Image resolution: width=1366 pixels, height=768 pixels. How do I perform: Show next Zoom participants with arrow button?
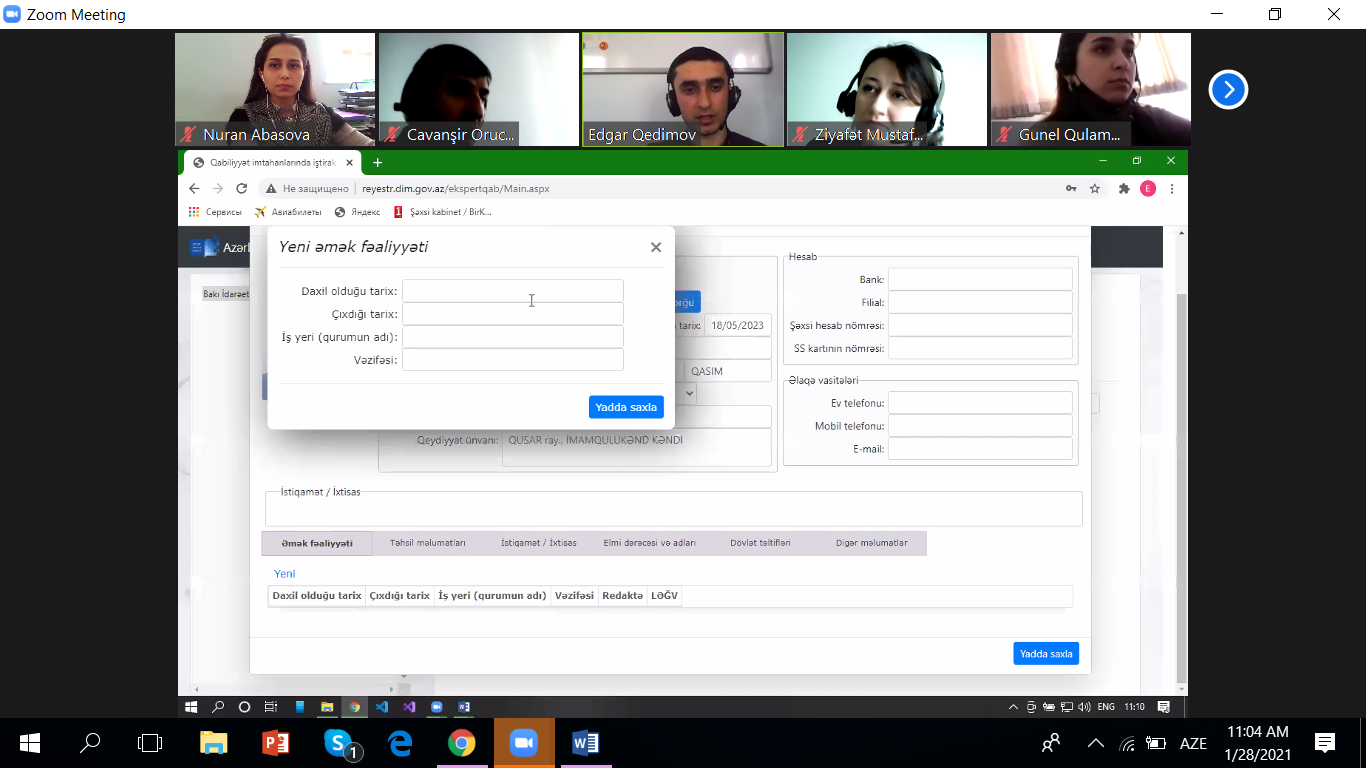(x=1228, y=90)
